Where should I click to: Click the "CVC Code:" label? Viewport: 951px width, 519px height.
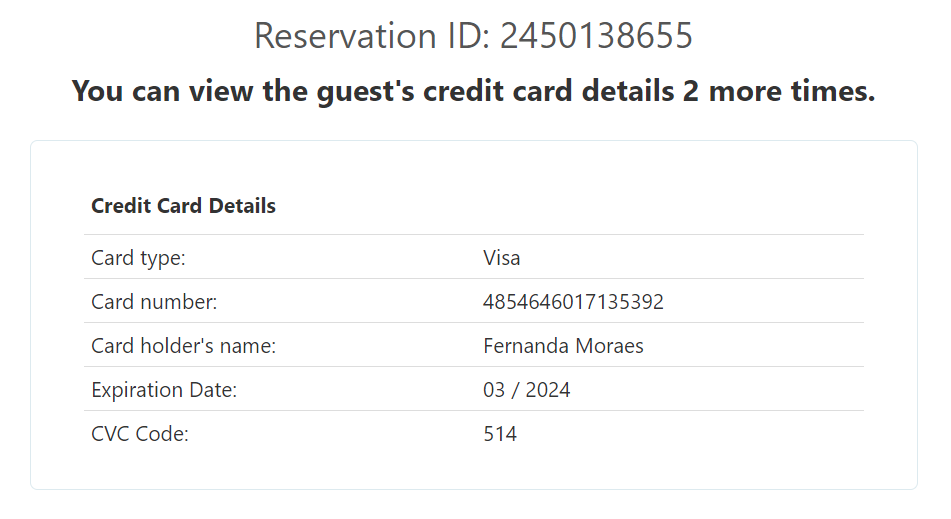[140, 434]
